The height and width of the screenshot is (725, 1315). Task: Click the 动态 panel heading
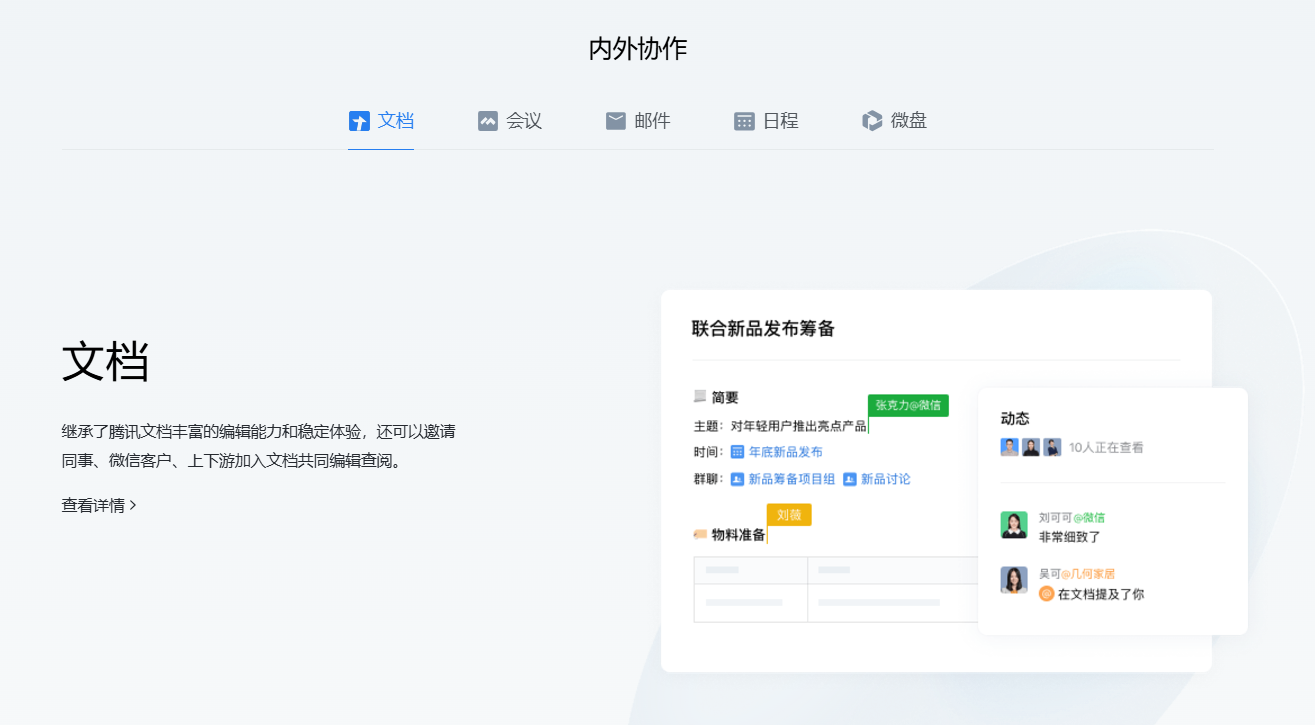[1015, 418]
